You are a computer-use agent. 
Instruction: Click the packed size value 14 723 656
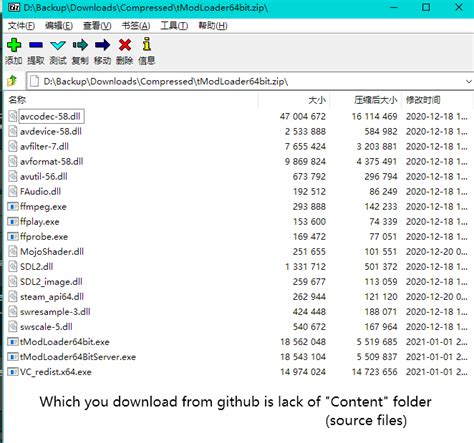tap(375, 372)
